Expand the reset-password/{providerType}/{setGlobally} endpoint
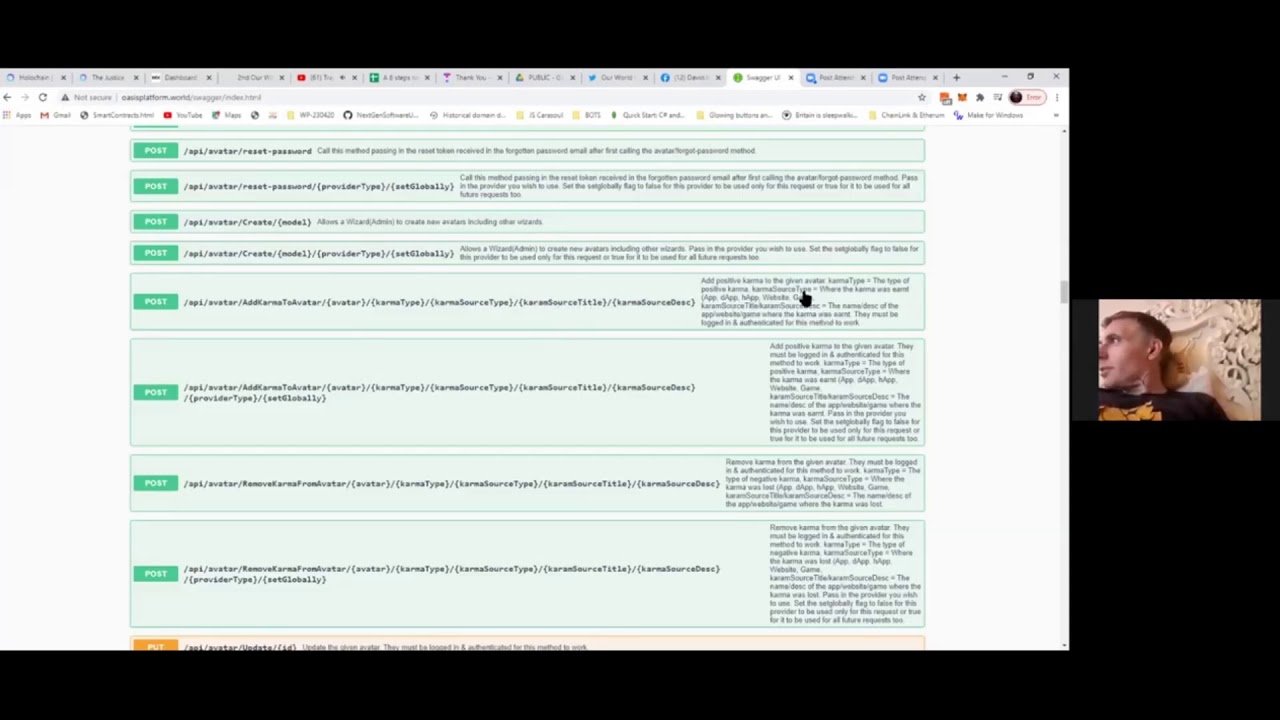 (527, 186)
